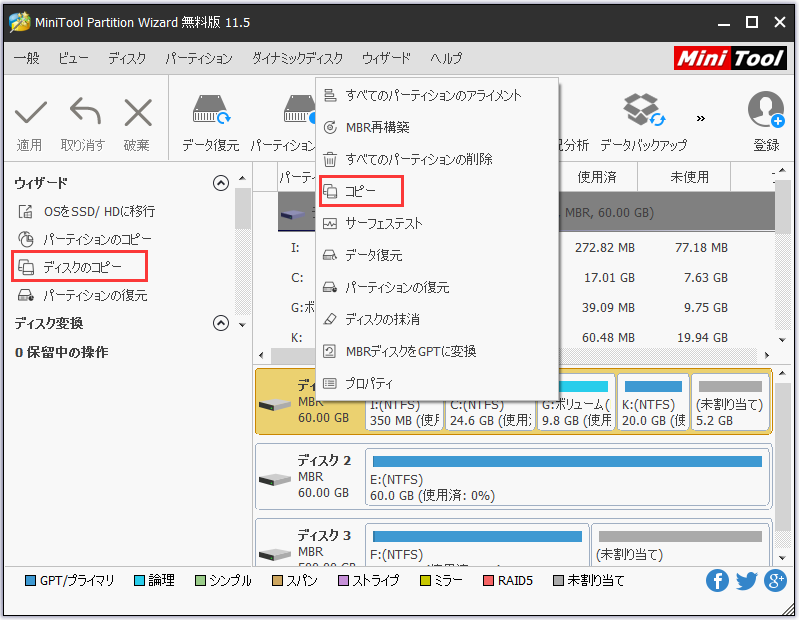Select the K:(NTFS) 20.0 GB partition block
799x620 pixels.
click(653, 403)
